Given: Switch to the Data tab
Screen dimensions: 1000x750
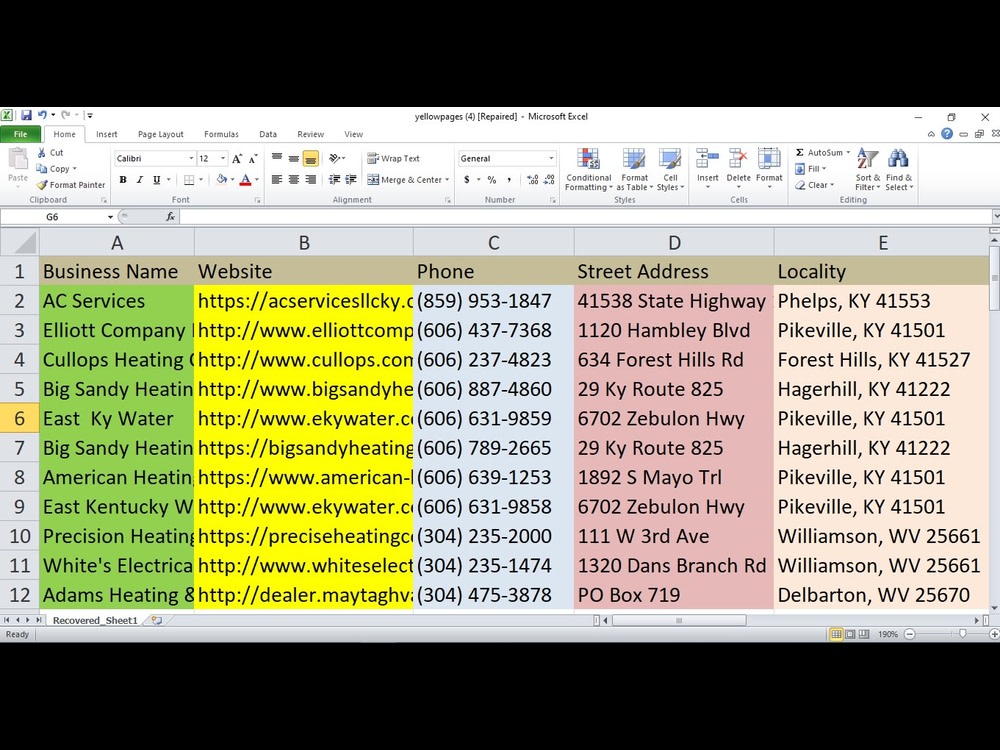Looking at the screenshot, I should [x=268, y=134].
